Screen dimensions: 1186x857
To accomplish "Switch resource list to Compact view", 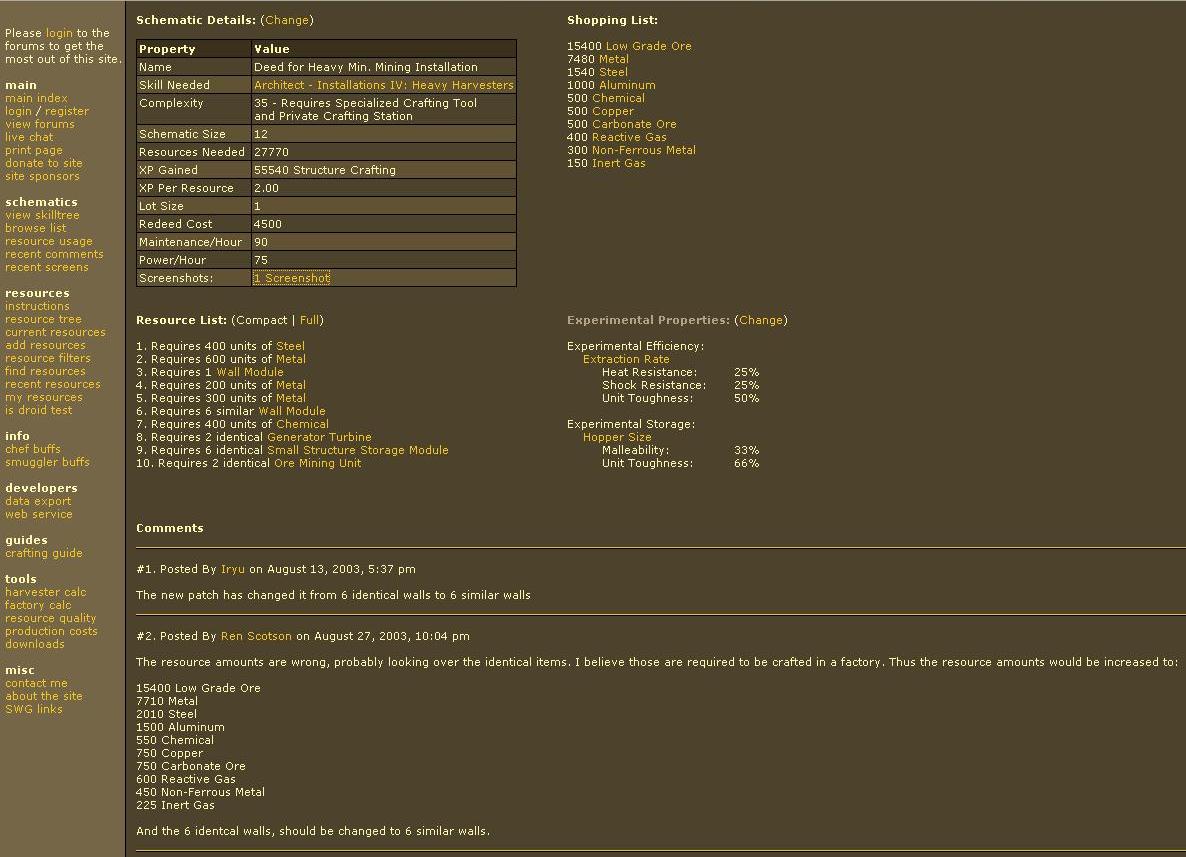I will [x=261, y=320].
